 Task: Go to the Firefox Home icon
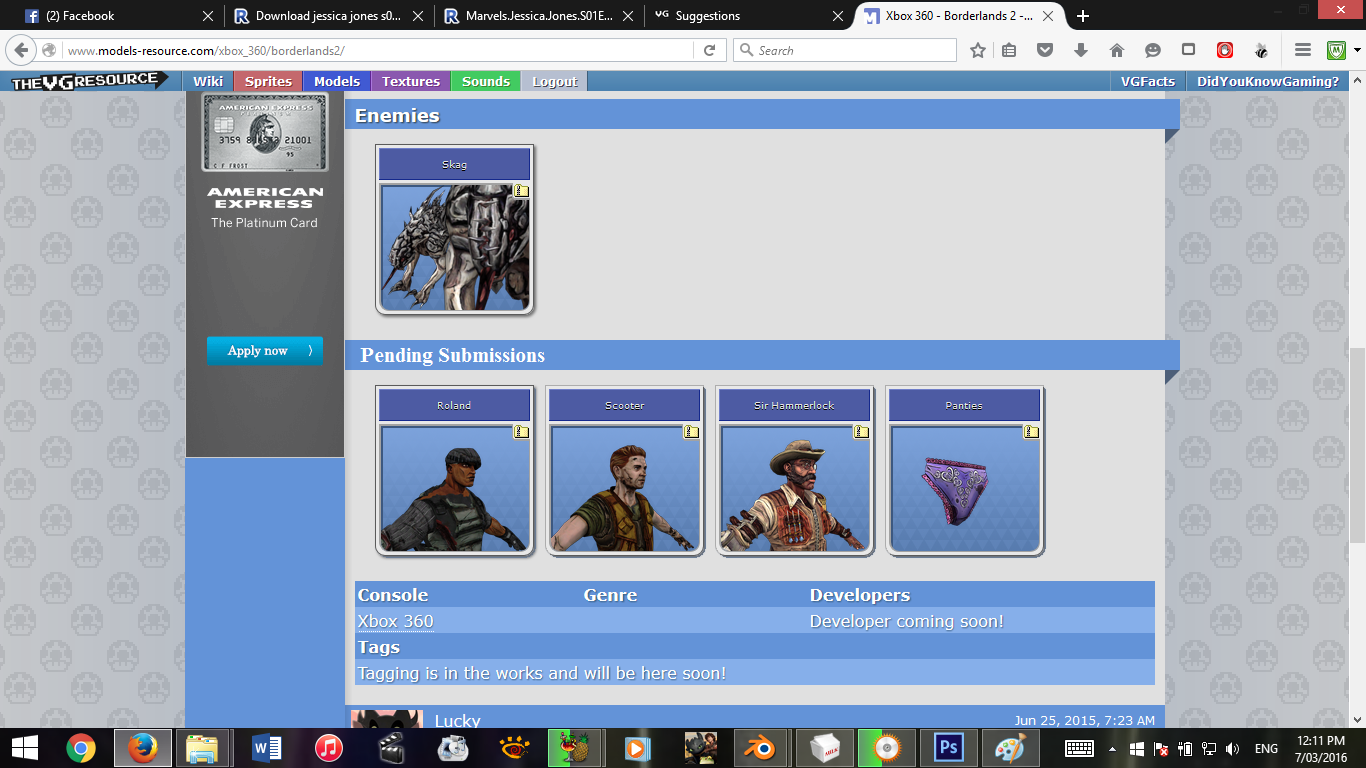(x=1117, y=50)
